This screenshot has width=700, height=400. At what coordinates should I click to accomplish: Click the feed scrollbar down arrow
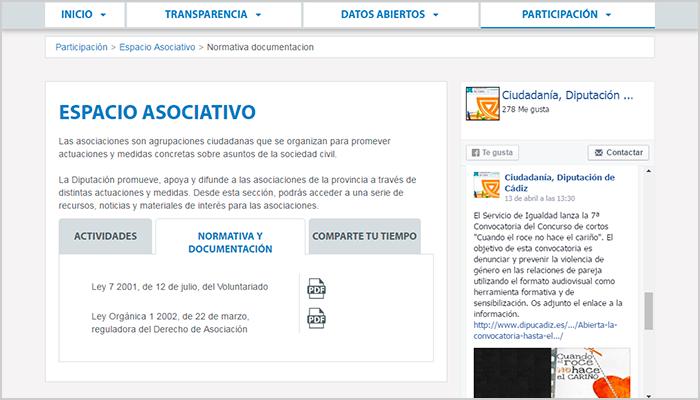tap(649, 396)
